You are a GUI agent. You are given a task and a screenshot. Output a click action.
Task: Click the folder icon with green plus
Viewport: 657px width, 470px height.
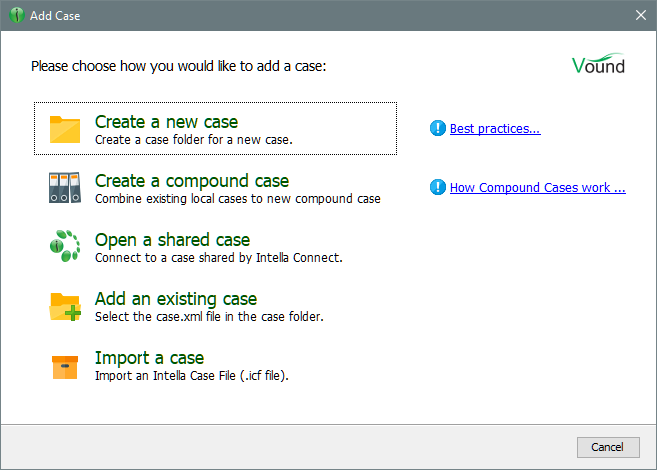click(65, 306)
